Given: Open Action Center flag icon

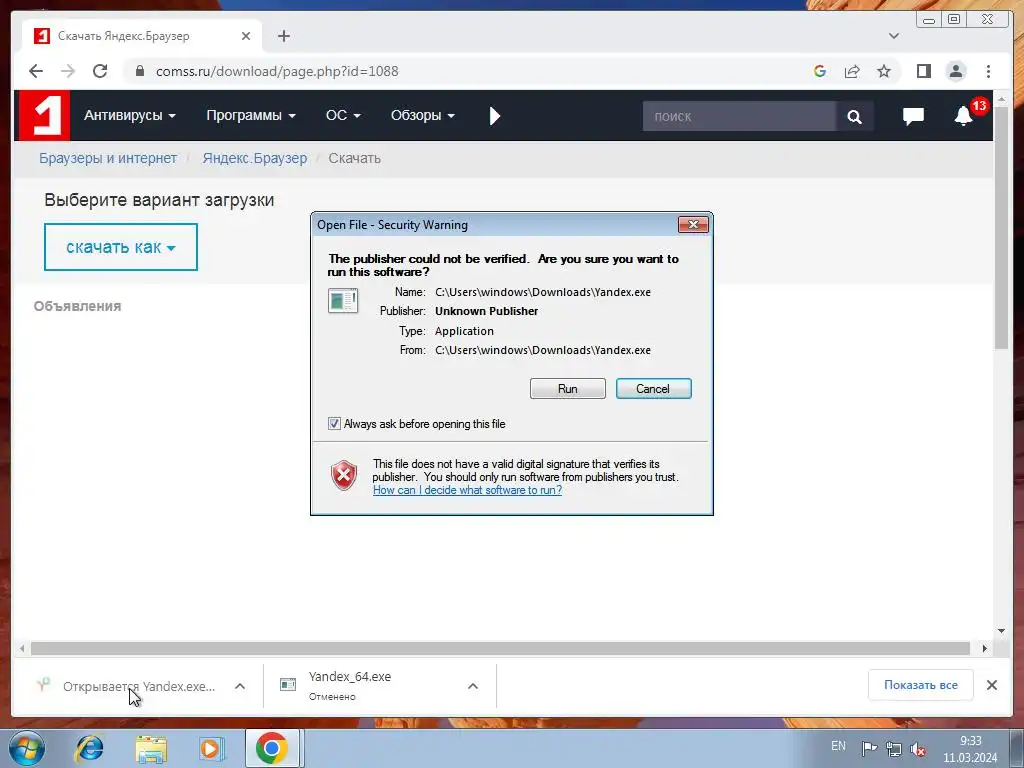Looking at the screenshot, I should (869, 748).
